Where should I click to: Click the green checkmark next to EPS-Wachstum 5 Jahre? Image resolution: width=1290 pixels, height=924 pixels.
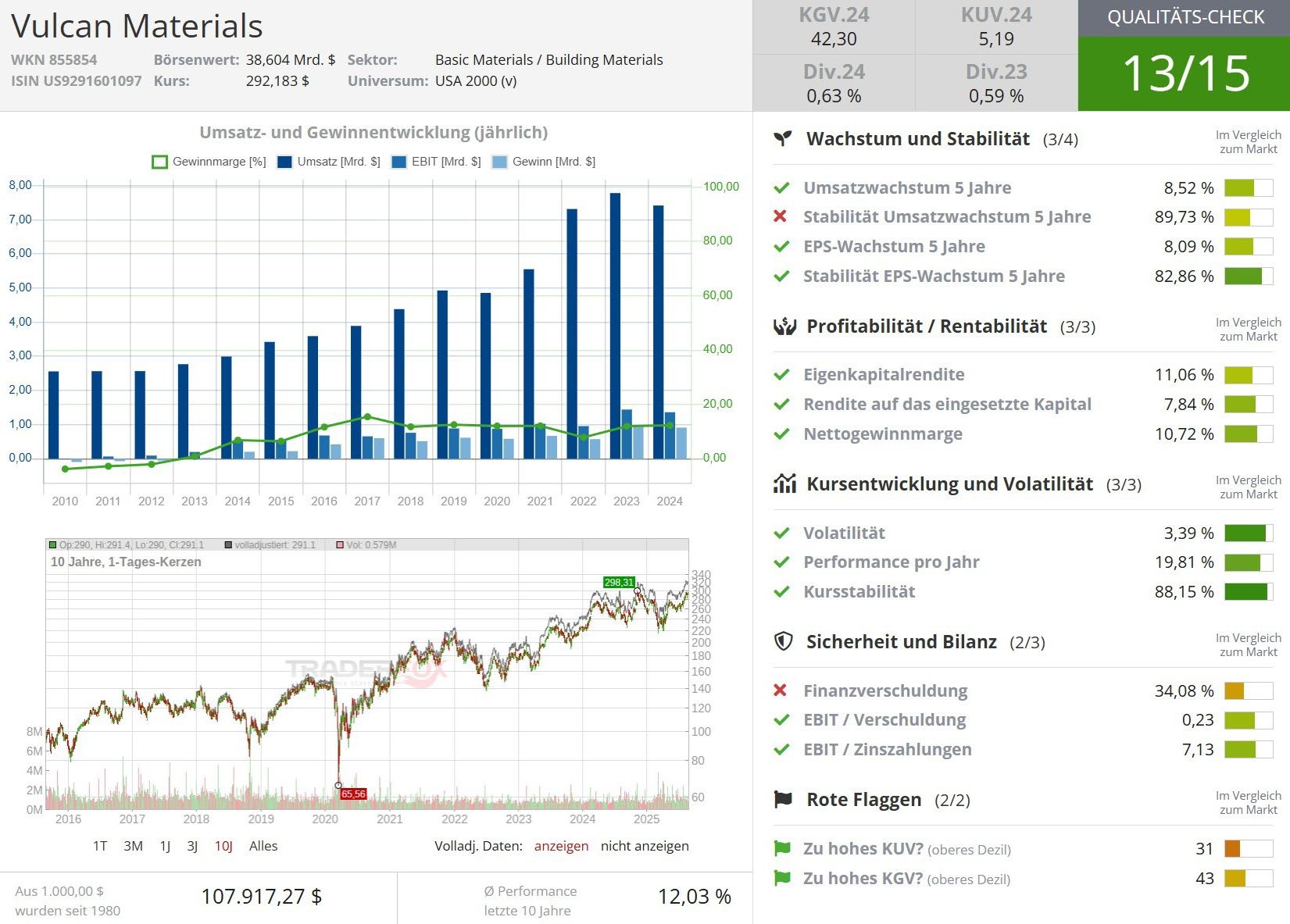click(x=781, y=247)
